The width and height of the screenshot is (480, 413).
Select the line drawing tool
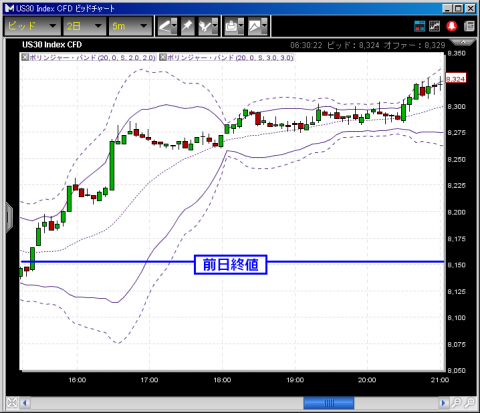pyautogui.click(x=164, y=26)
